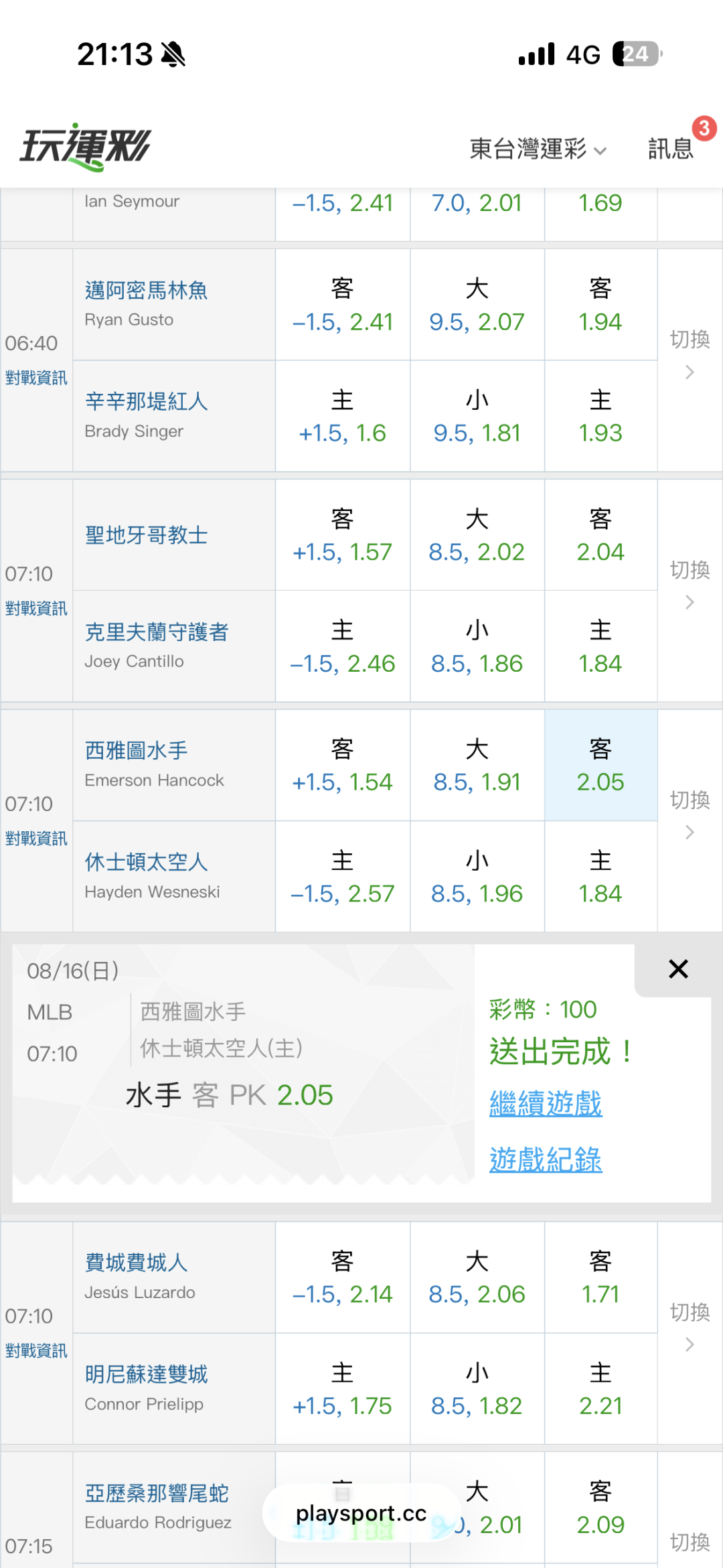Pick 小 8.5, 1.82 for 明尼蘇達雙城
Viewport: 723px width, 1568px height.
[x=477, y=1388]
